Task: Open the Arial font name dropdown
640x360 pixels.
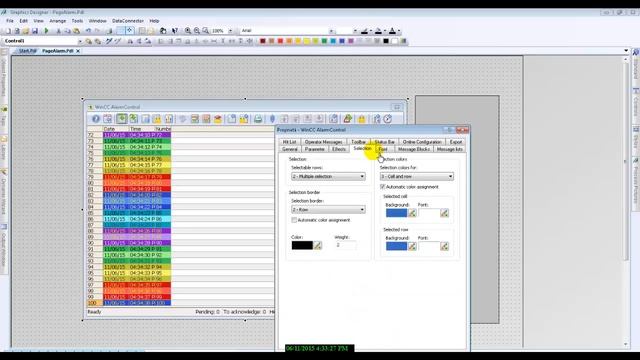Action: pyautogui.click(x=331, y=31)
